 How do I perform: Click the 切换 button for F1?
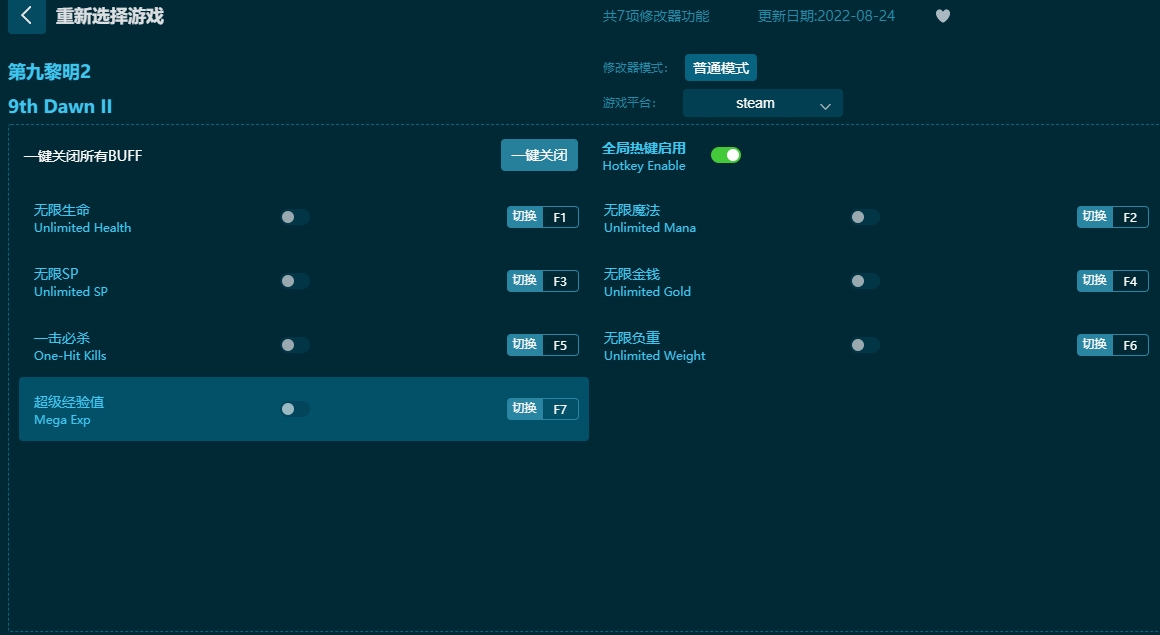pos(525,217)
